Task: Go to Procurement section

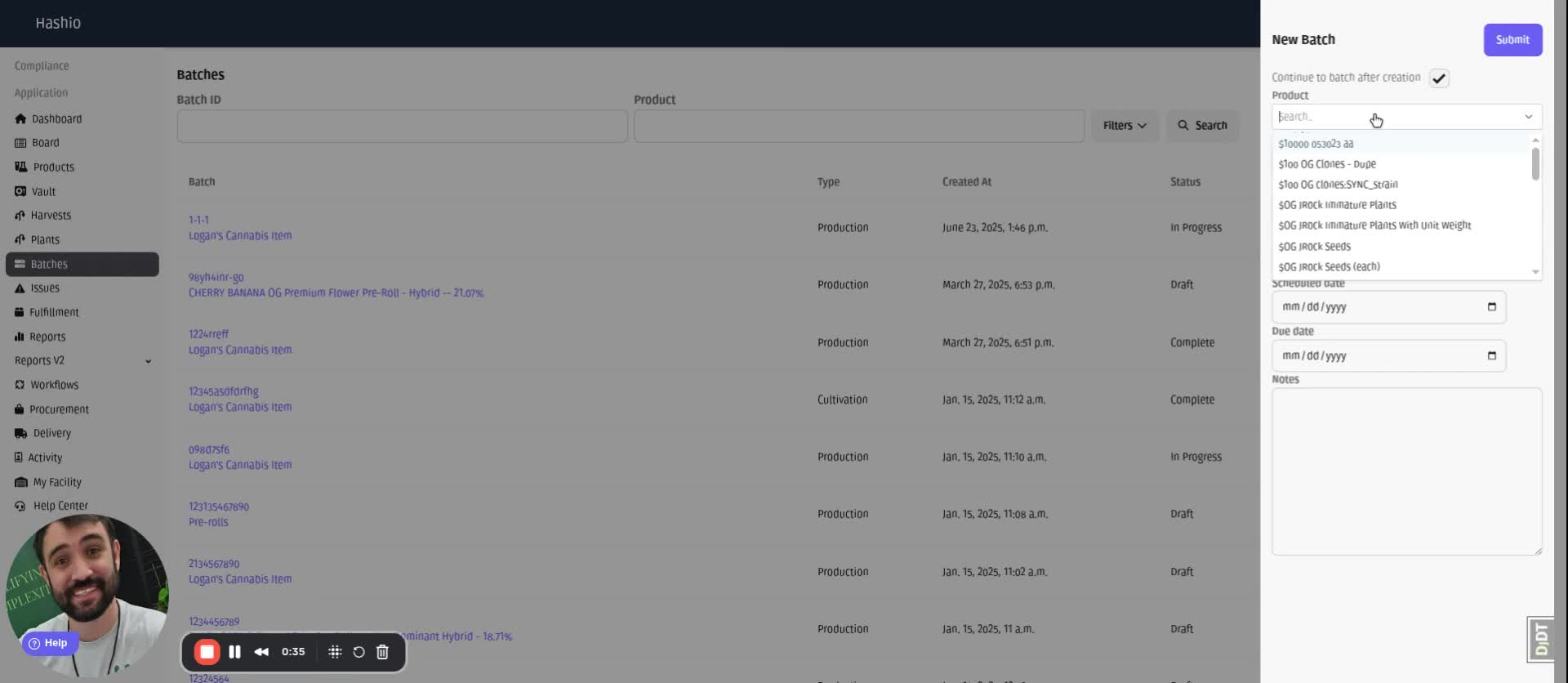Action: tap(51, 409)
